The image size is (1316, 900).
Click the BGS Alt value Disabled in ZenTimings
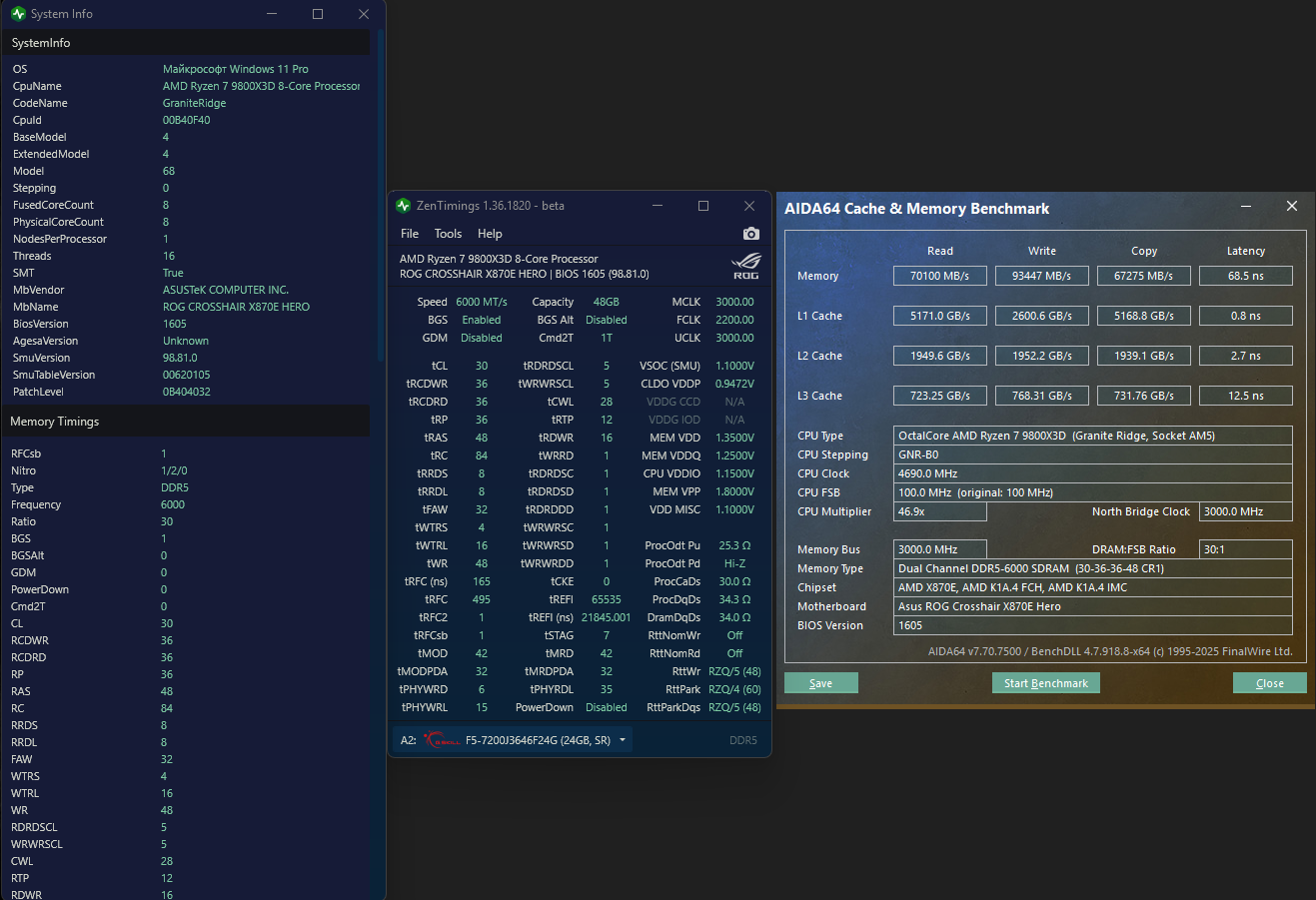tap(607, 320)
